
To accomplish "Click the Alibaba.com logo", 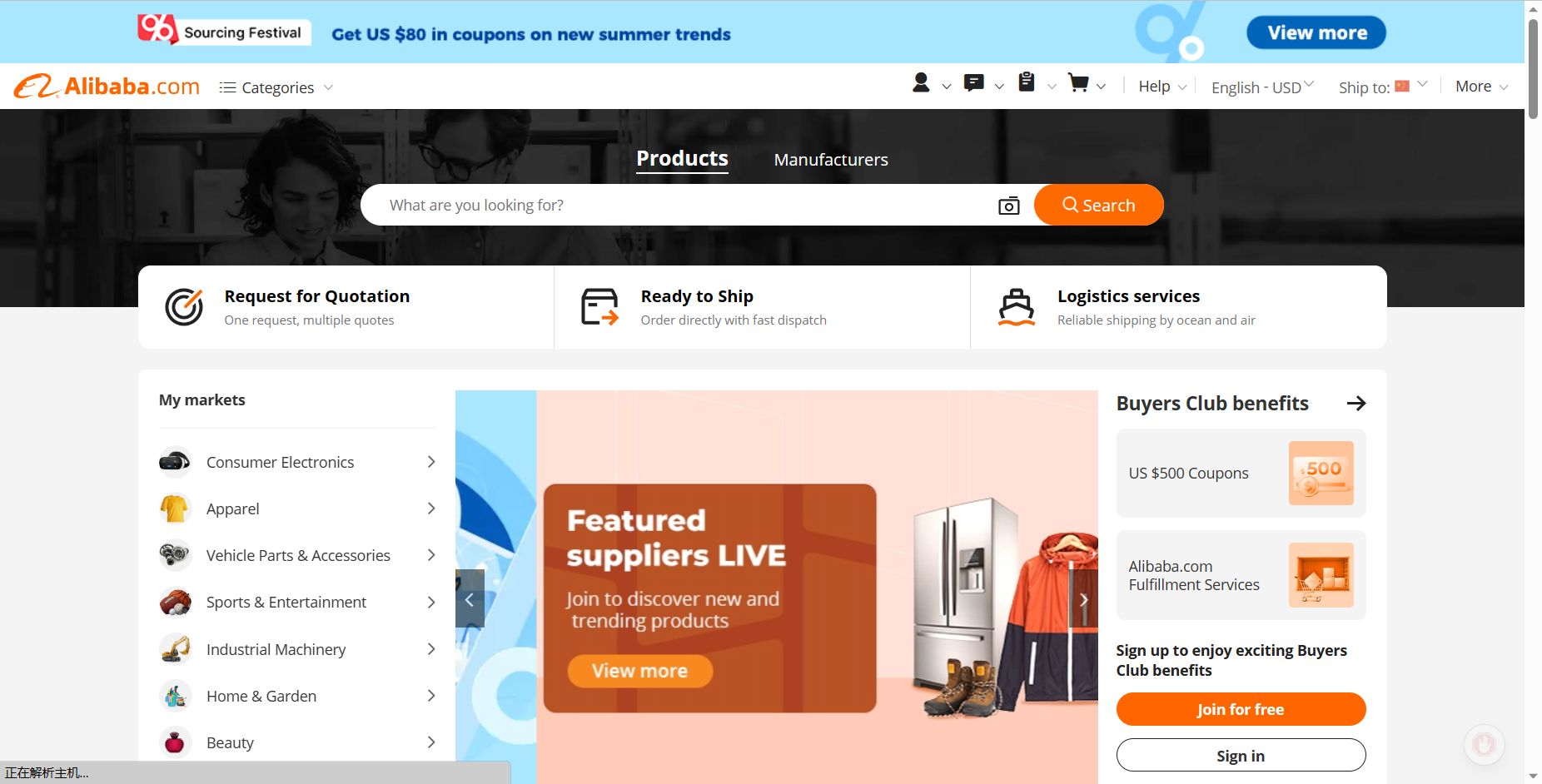I will (107, 87).
